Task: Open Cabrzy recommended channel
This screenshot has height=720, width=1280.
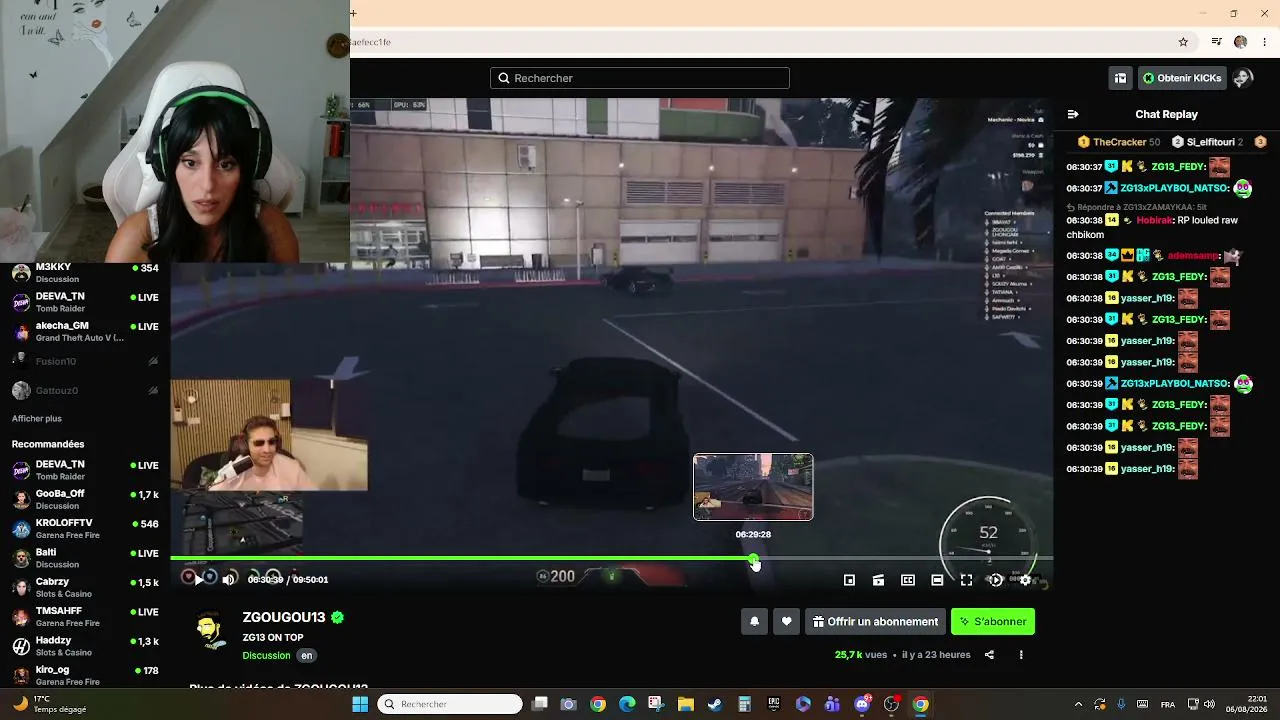Action: pos(85,587)
